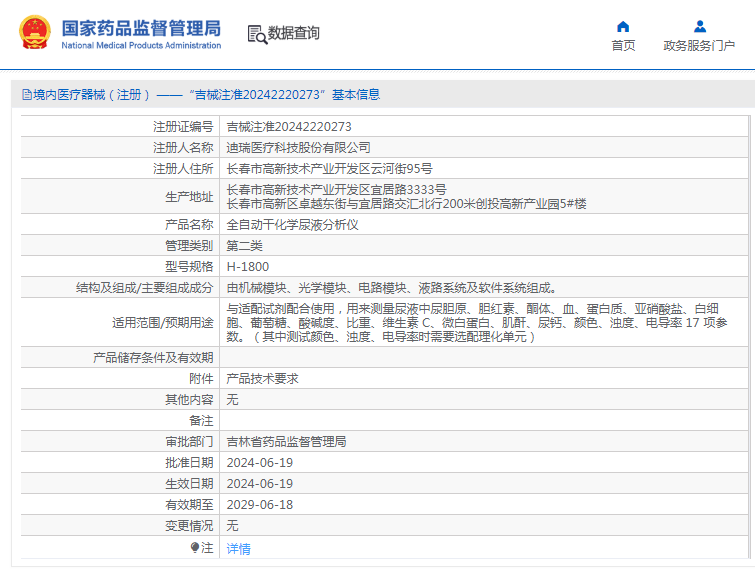Select address 长春市高新技术产业开发区云河街95号
The height and width of the screenshot is (573, 755).
coord(329,169)
